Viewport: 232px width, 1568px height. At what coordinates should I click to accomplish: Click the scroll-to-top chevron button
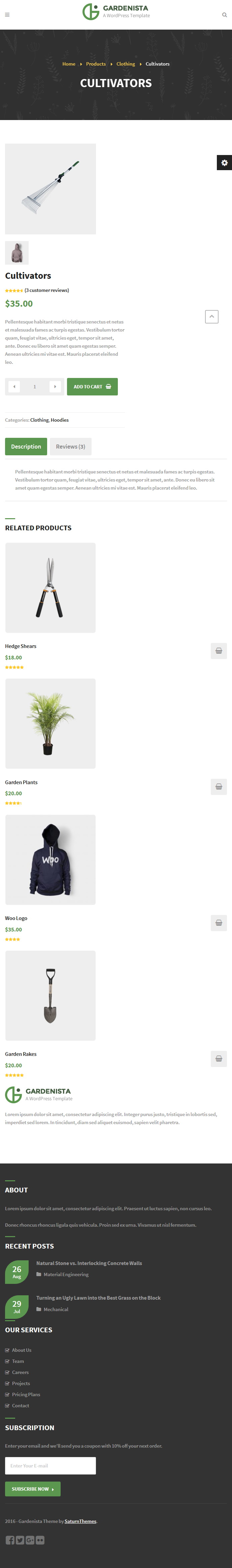(211, 316)
